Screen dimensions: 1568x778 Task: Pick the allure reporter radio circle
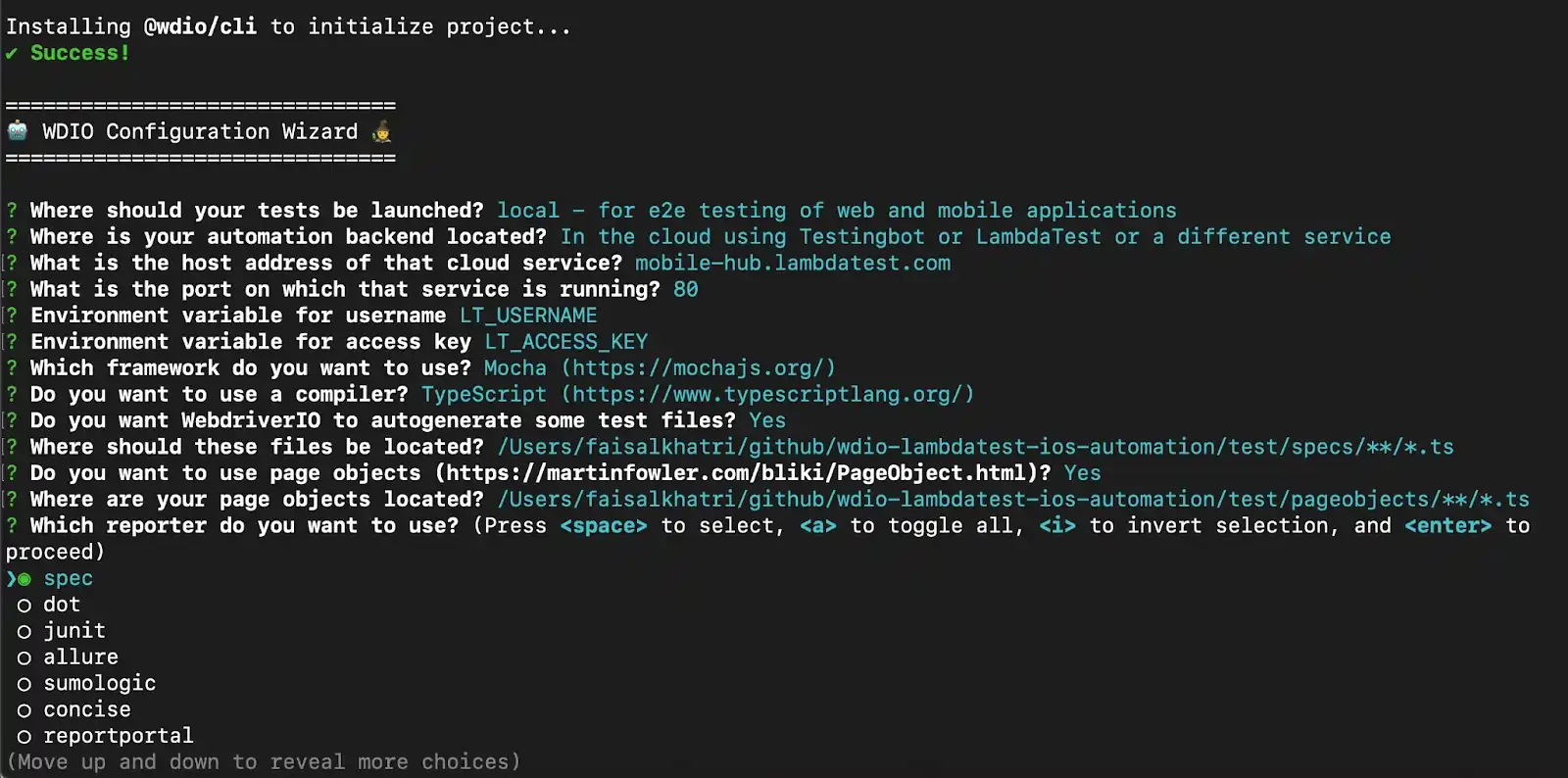point(24,657)
